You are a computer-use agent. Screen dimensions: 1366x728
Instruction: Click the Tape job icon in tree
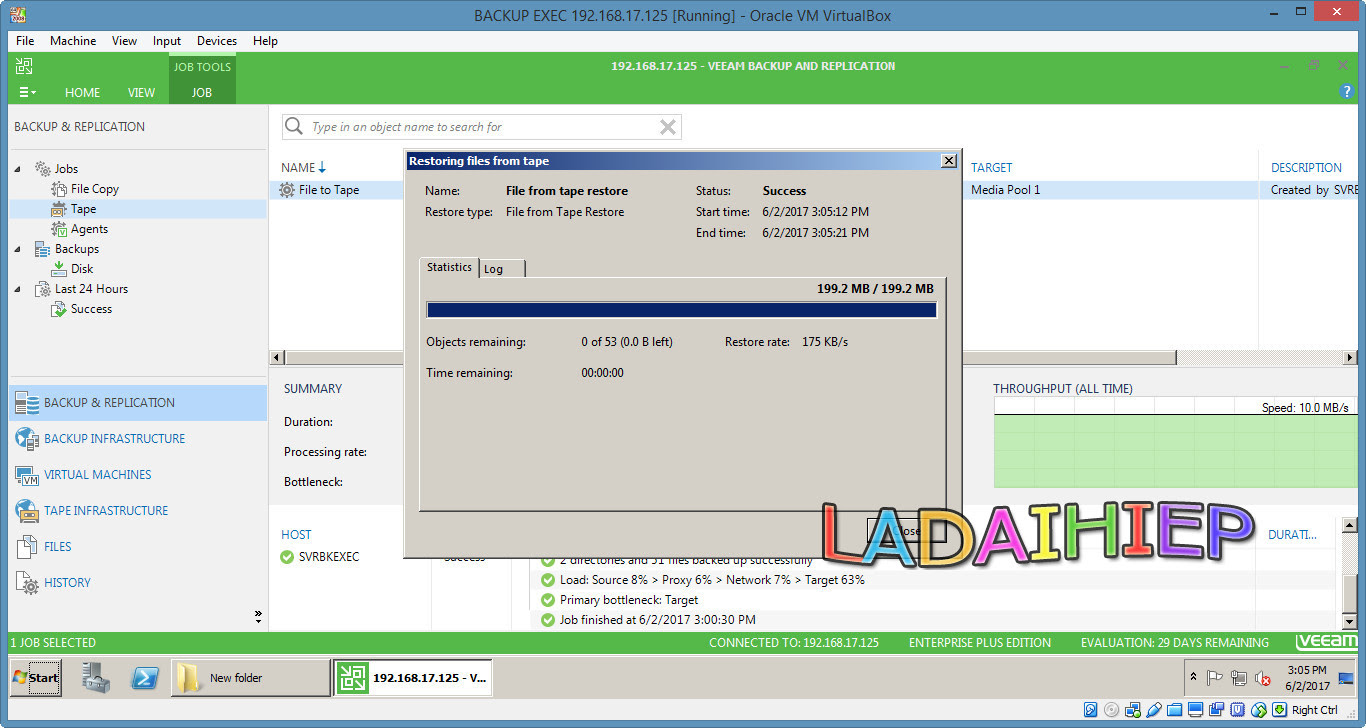pos(59,209)
